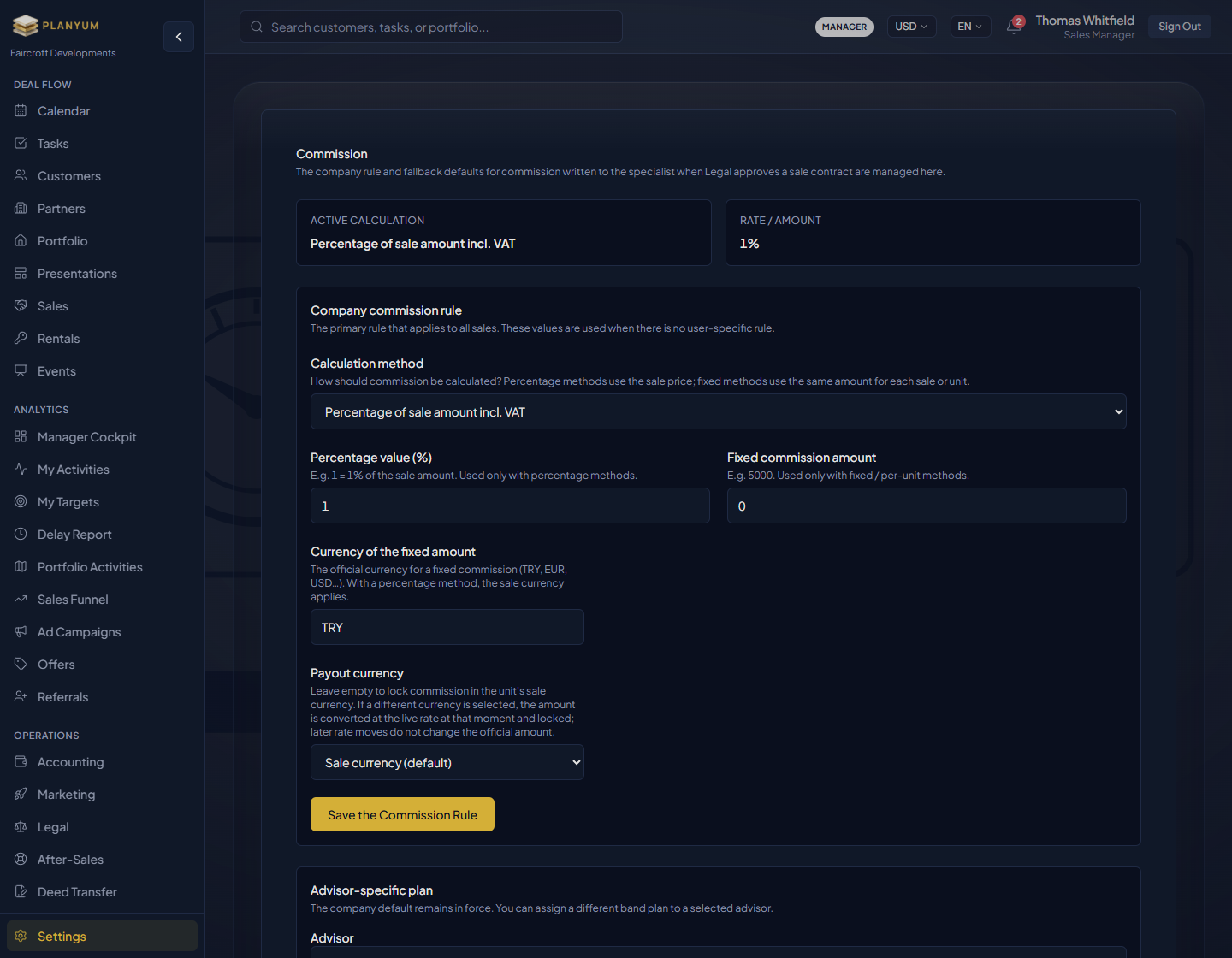
Task: Click Save the Commission Rule button
Action: (x=402, y=815)
